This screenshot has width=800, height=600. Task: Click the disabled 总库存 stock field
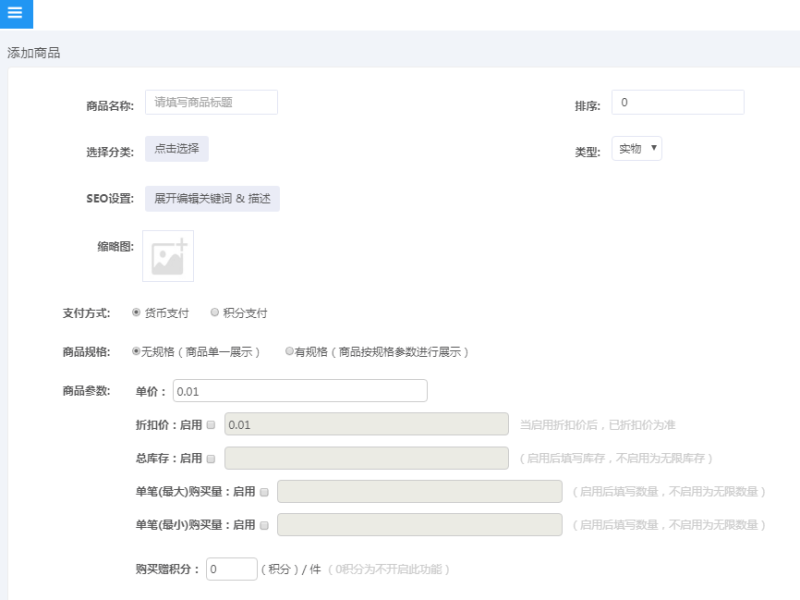point(366,458)
